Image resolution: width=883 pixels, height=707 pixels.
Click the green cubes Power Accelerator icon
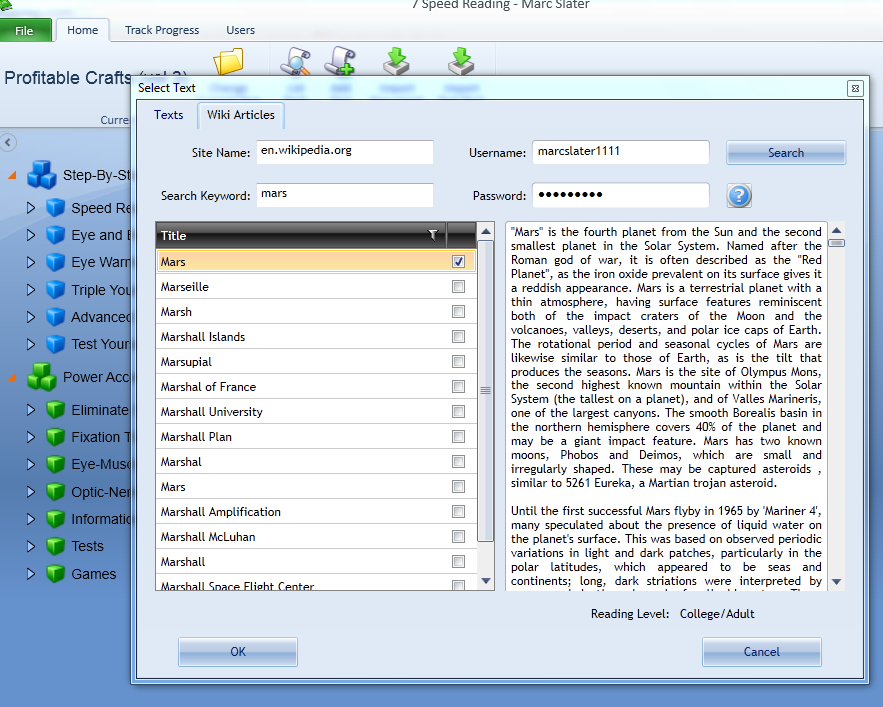[42, 377]
